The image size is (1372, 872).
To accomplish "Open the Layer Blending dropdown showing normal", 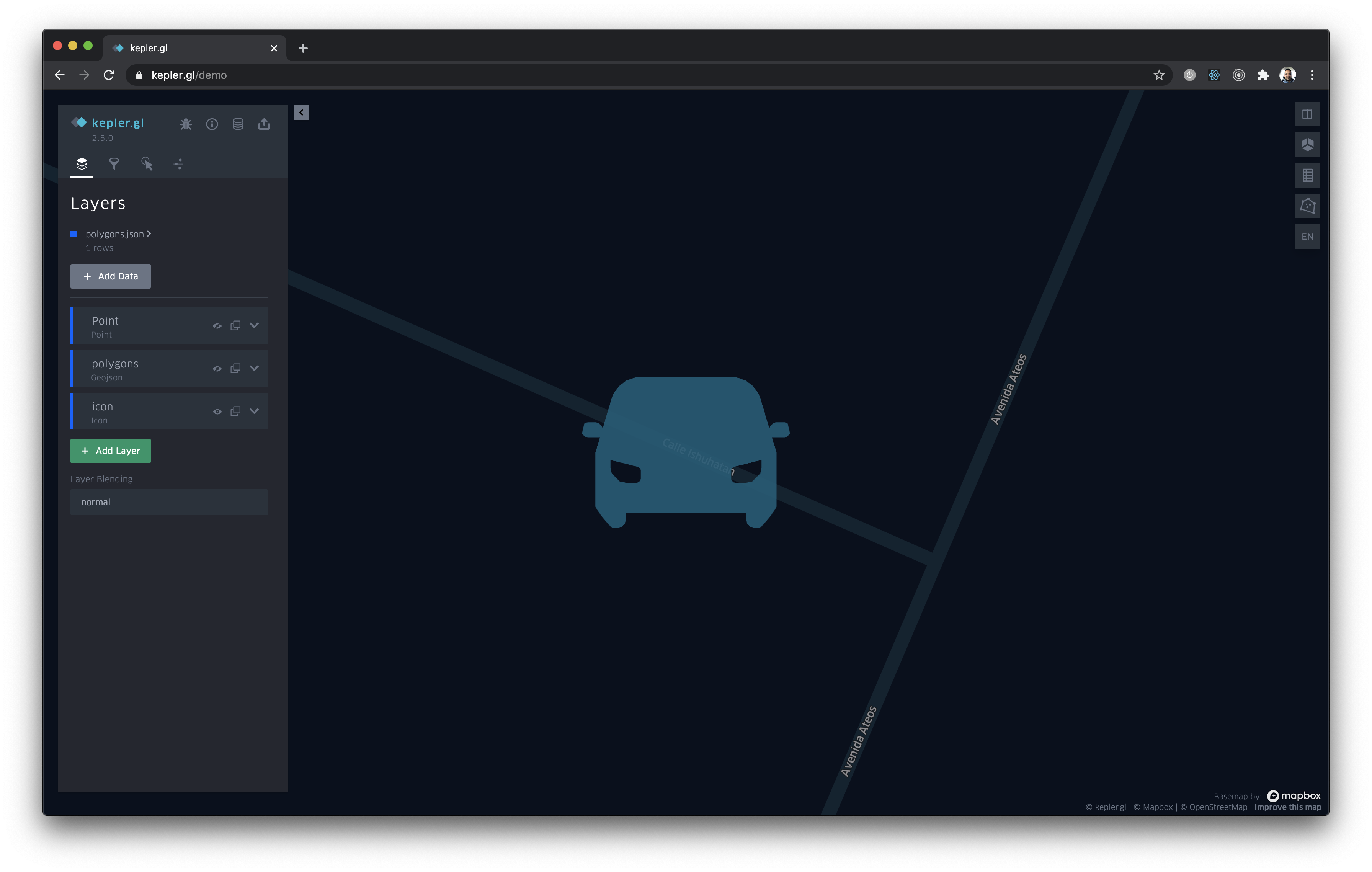I will tap(169, 502).
